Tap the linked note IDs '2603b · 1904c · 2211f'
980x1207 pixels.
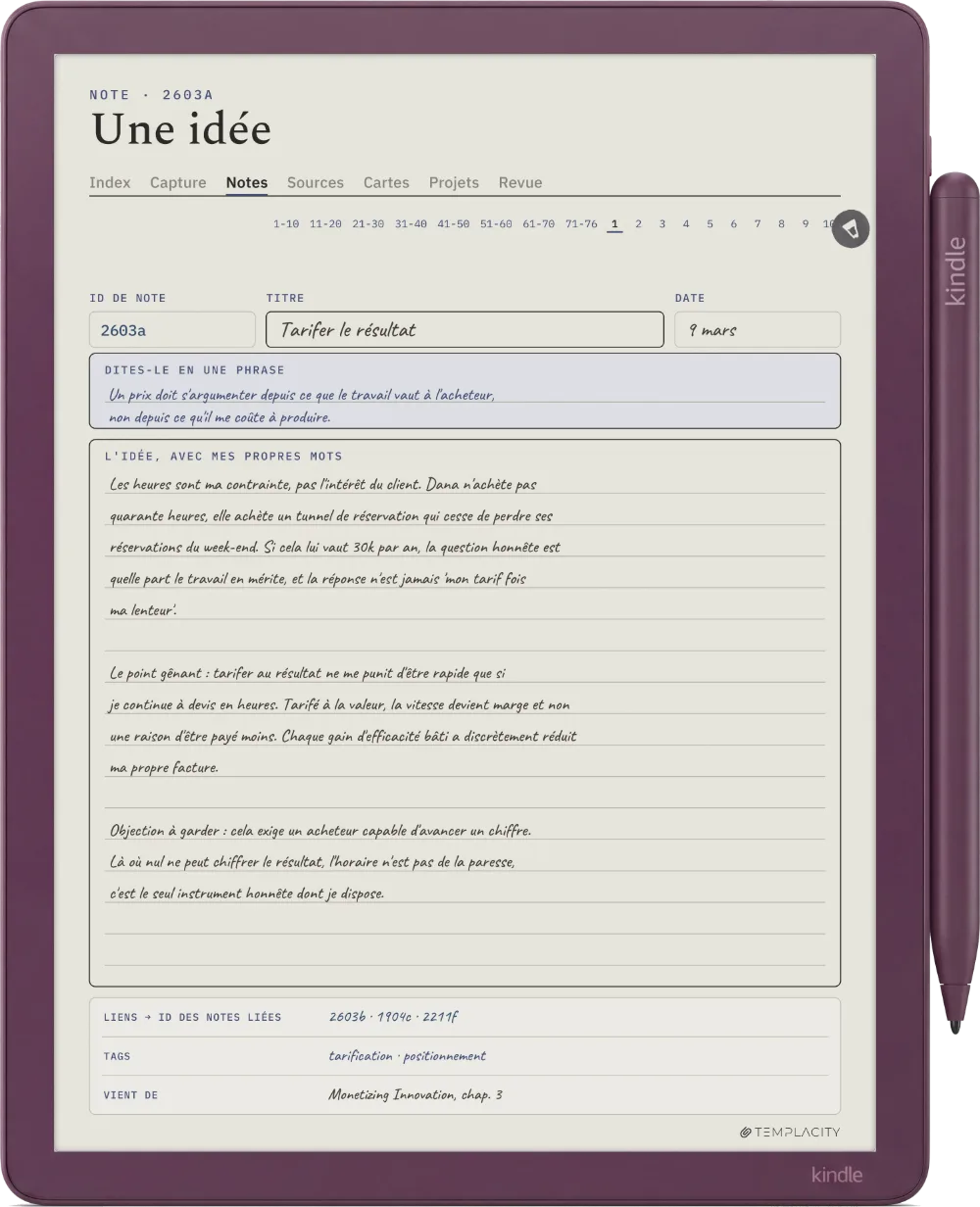pyautogui.click(x=393, y=1017)
